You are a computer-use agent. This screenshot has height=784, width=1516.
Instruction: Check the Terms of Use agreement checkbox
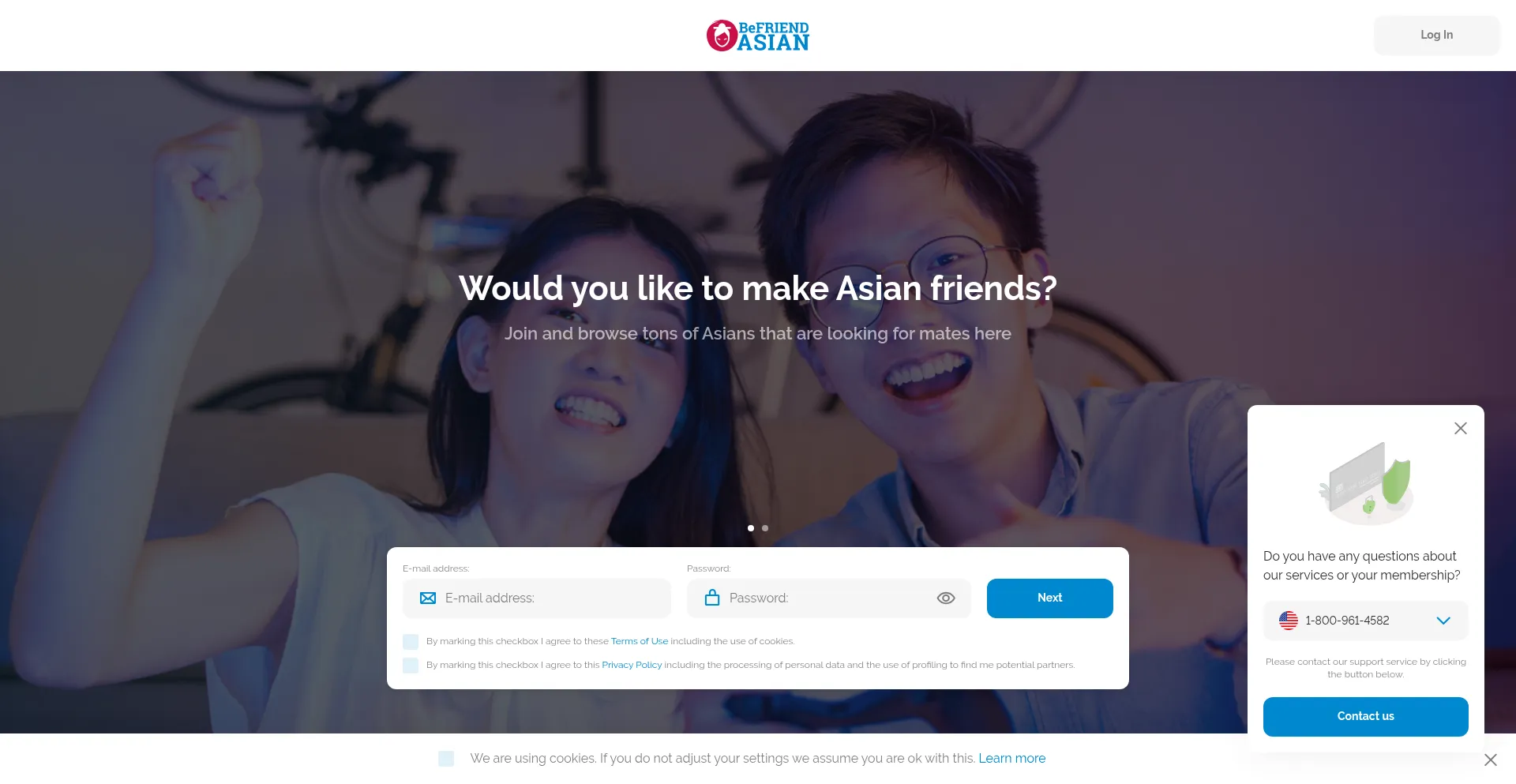tap(411, 642)
